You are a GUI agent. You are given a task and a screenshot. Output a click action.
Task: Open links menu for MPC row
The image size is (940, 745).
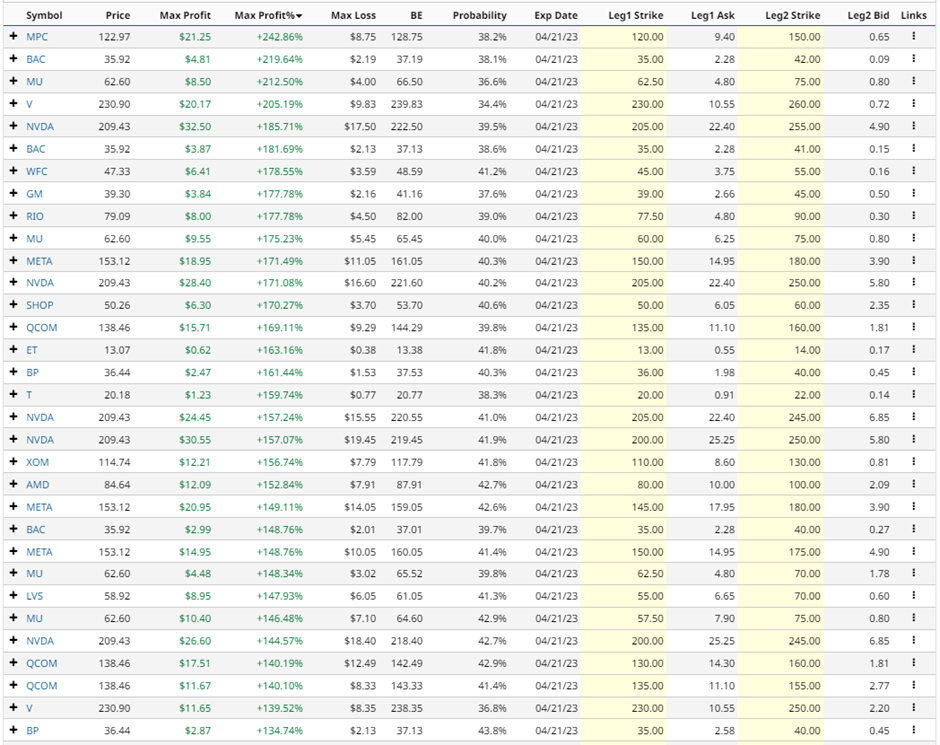click(x=914, y=37)
